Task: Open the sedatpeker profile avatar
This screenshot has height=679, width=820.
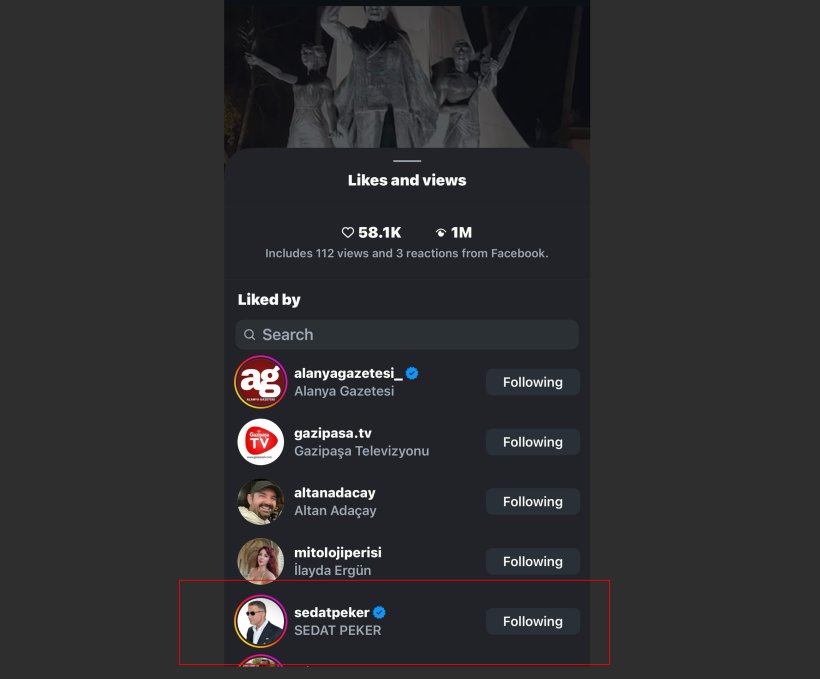Action: (260, 621)
